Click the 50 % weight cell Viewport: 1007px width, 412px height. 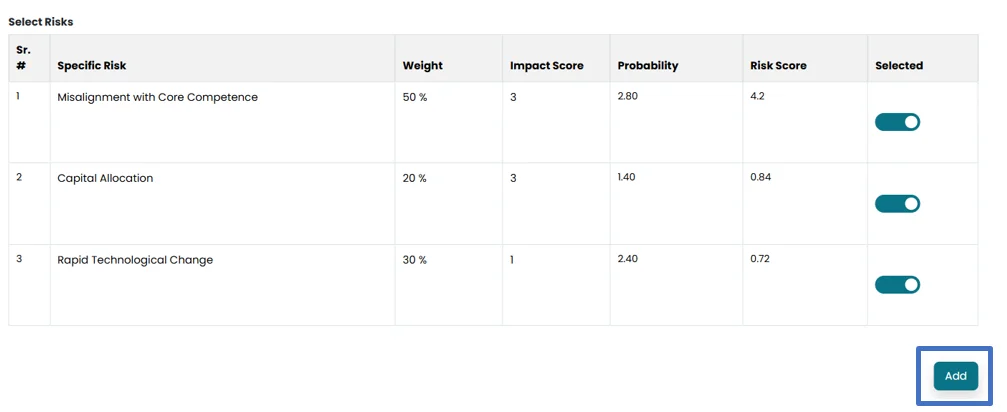coord(414,98)
